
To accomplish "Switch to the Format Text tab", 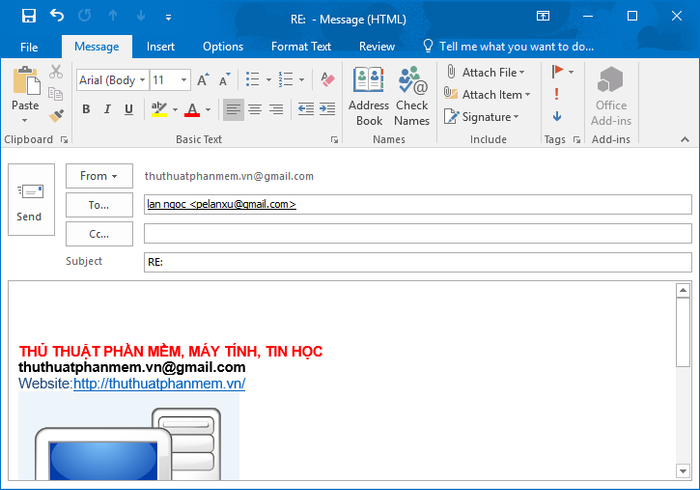I will pos(301,47).
